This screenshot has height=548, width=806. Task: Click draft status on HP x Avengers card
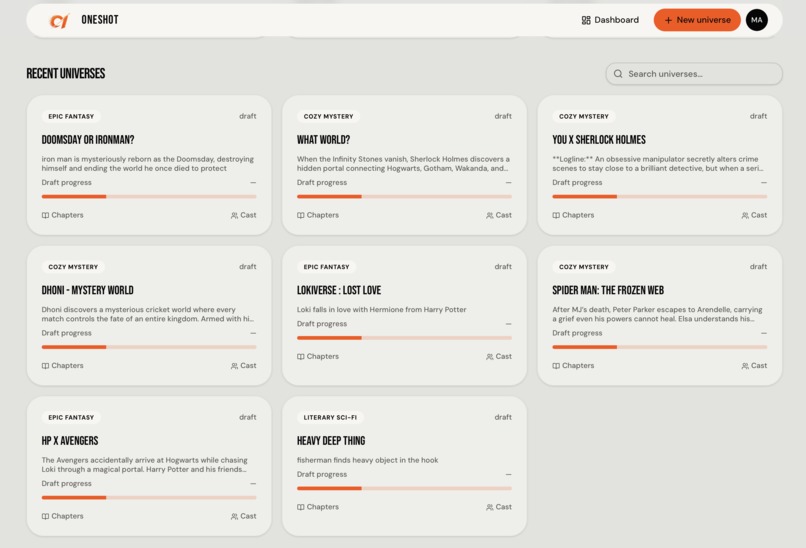click(x=247, y=417)
